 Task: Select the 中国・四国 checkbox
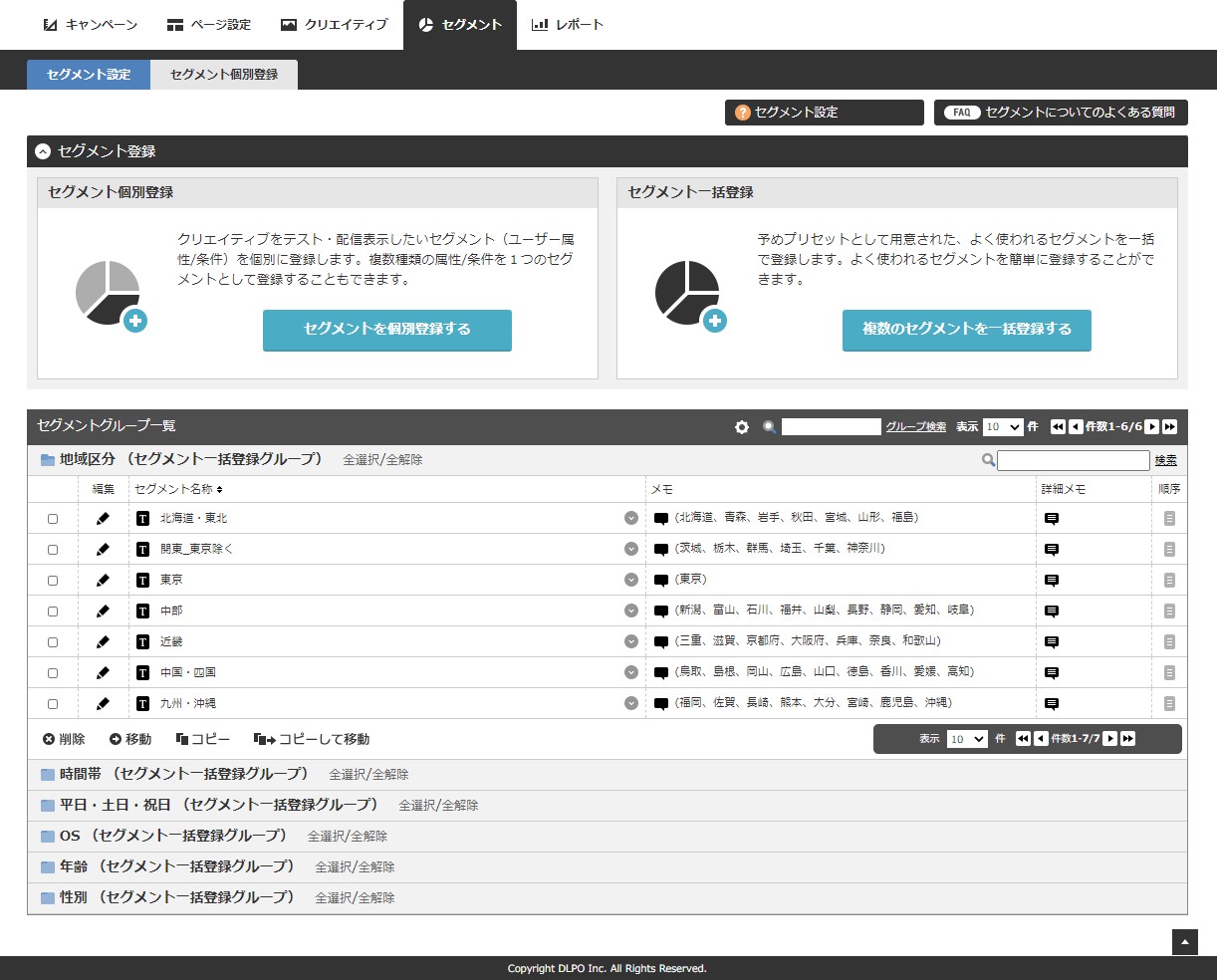[53, 673]
